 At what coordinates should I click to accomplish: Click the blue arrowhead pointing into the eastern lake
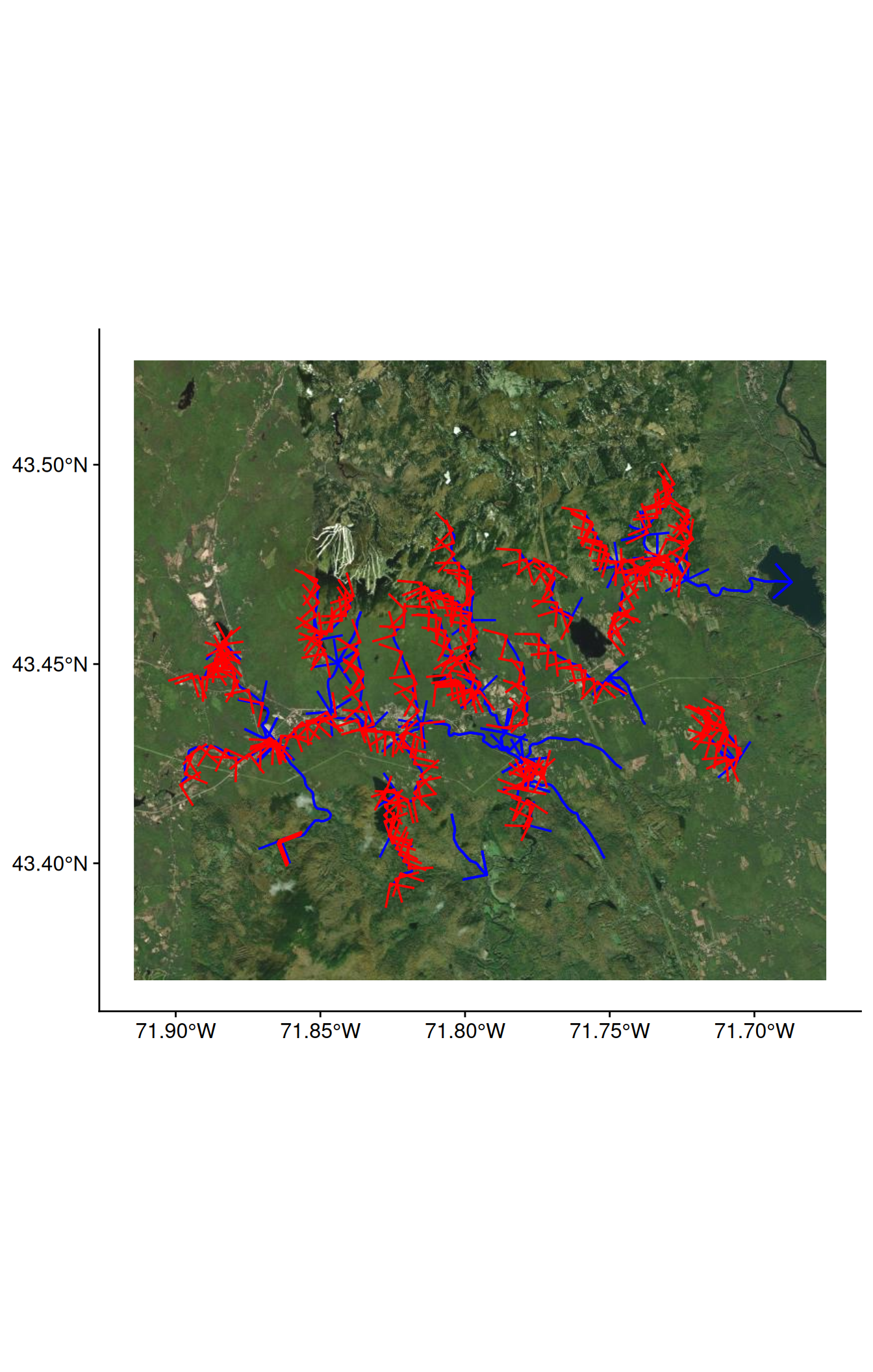tap(784, 581)
